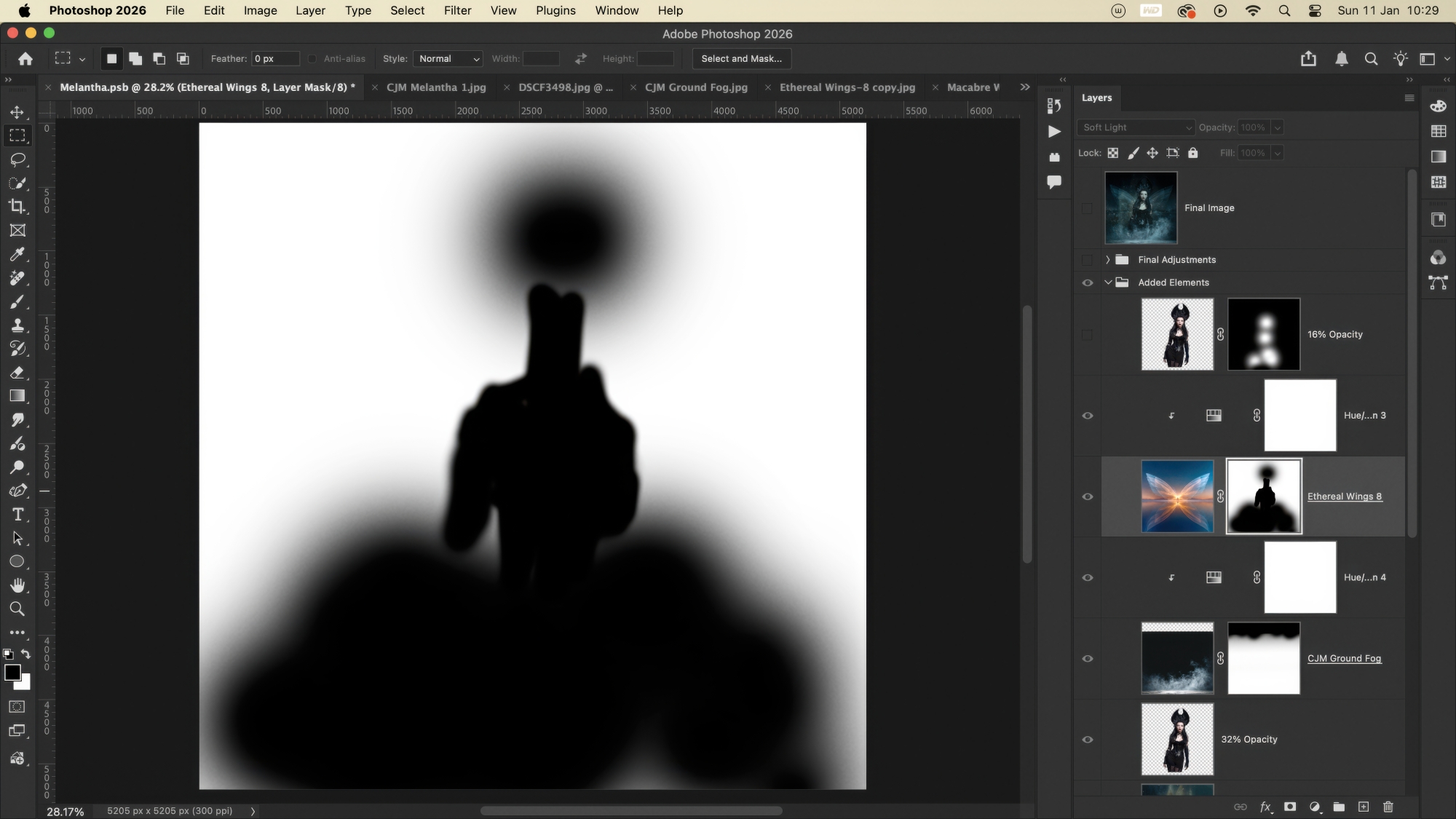1456x819 pixels.
Task: Select the Move tool
Action: tap(17, 112)
